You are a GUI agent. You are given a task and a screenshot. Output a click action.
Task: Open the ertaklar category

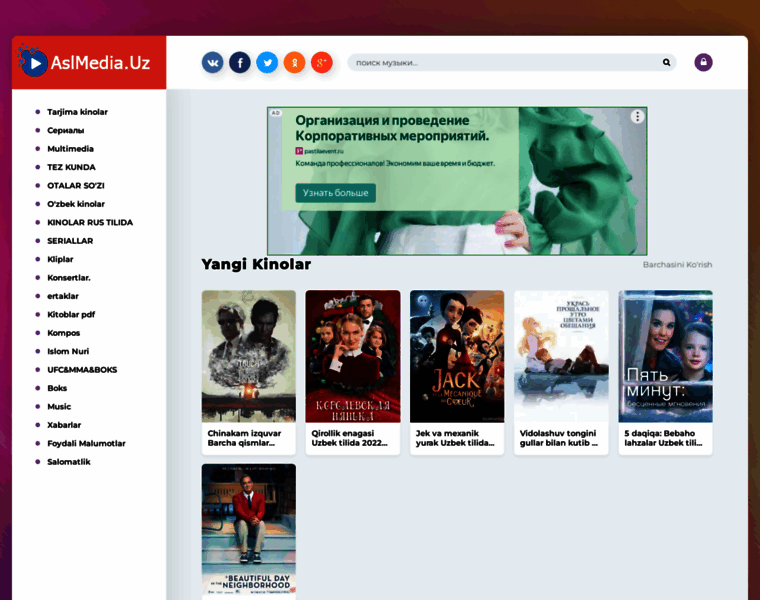(x=63, y=296)
